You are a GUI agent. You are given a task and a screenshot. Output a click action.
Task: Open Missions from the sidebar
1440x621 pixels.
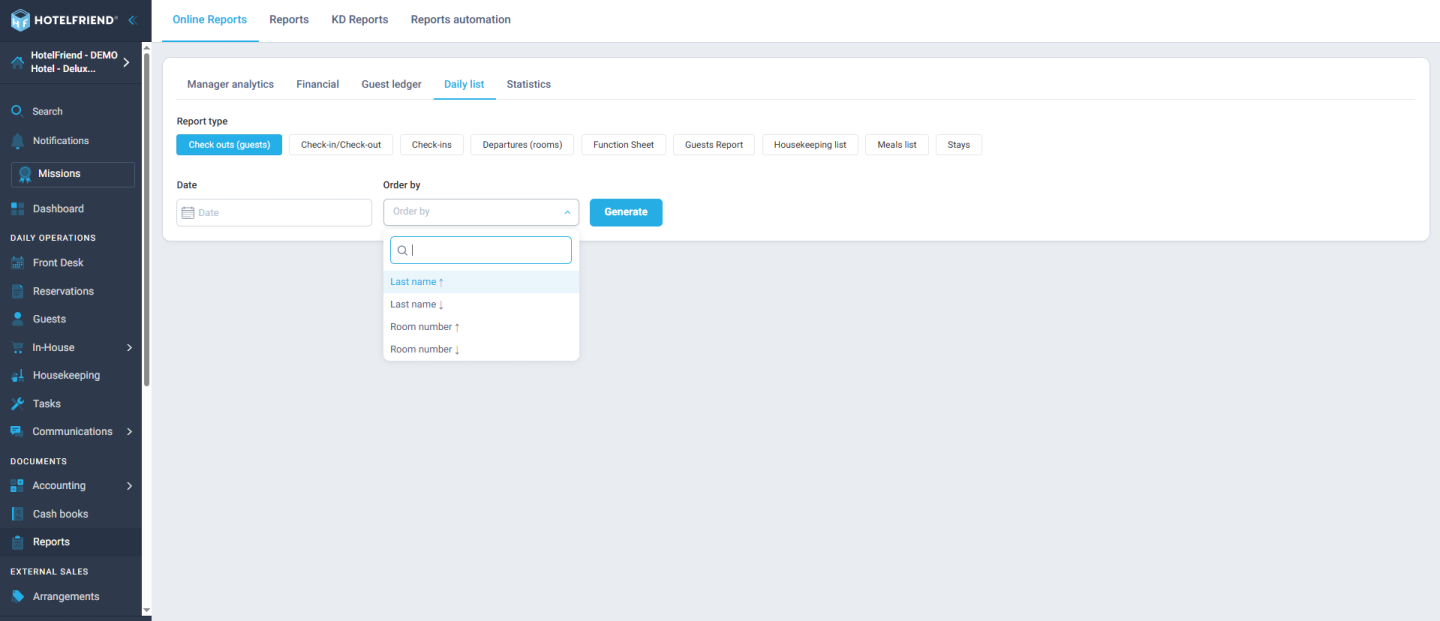pyautogui.click(x=73, y=174)
